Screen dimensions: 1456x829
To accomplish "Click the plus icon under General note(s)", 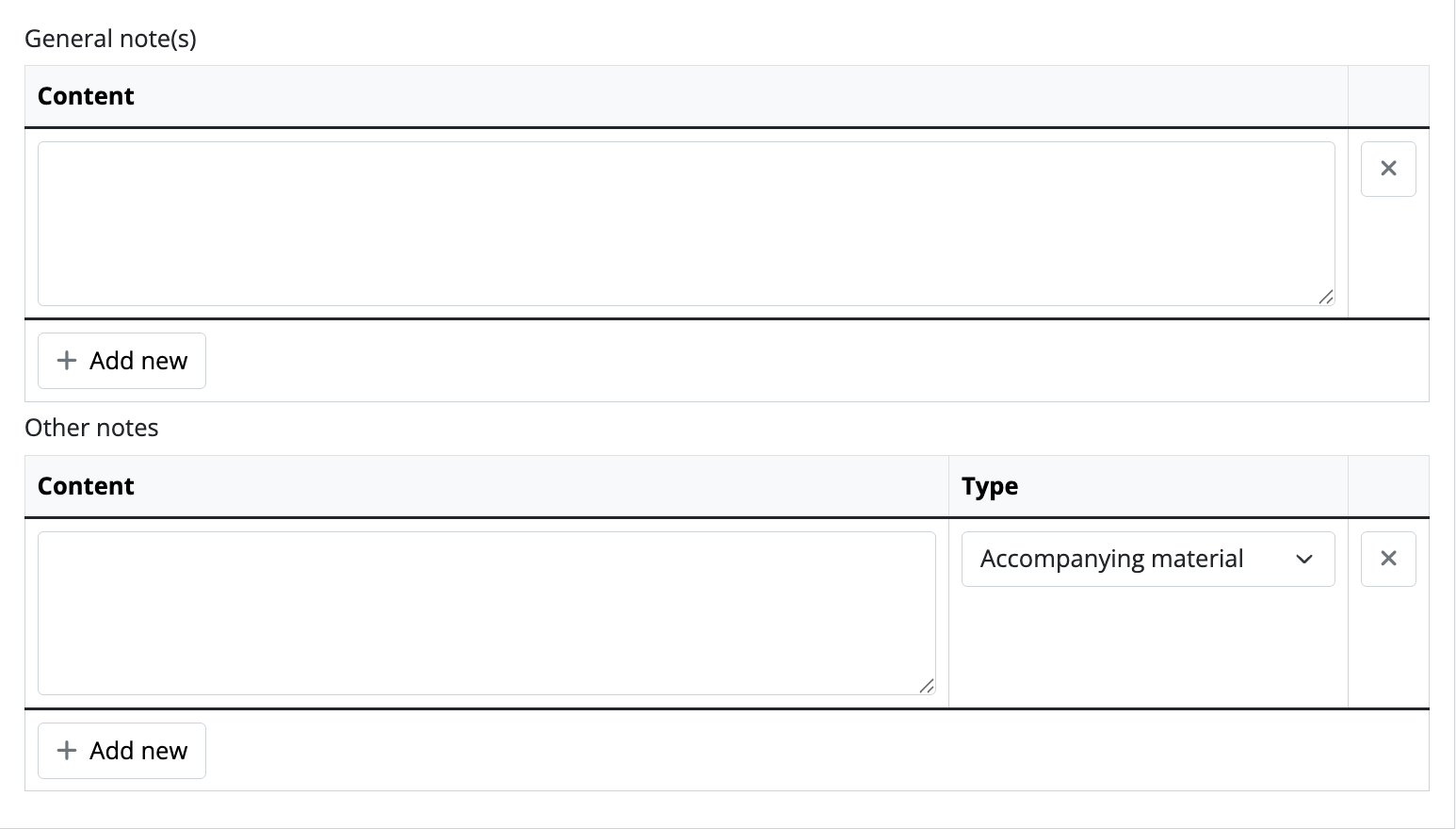I will tap(67, 361).
